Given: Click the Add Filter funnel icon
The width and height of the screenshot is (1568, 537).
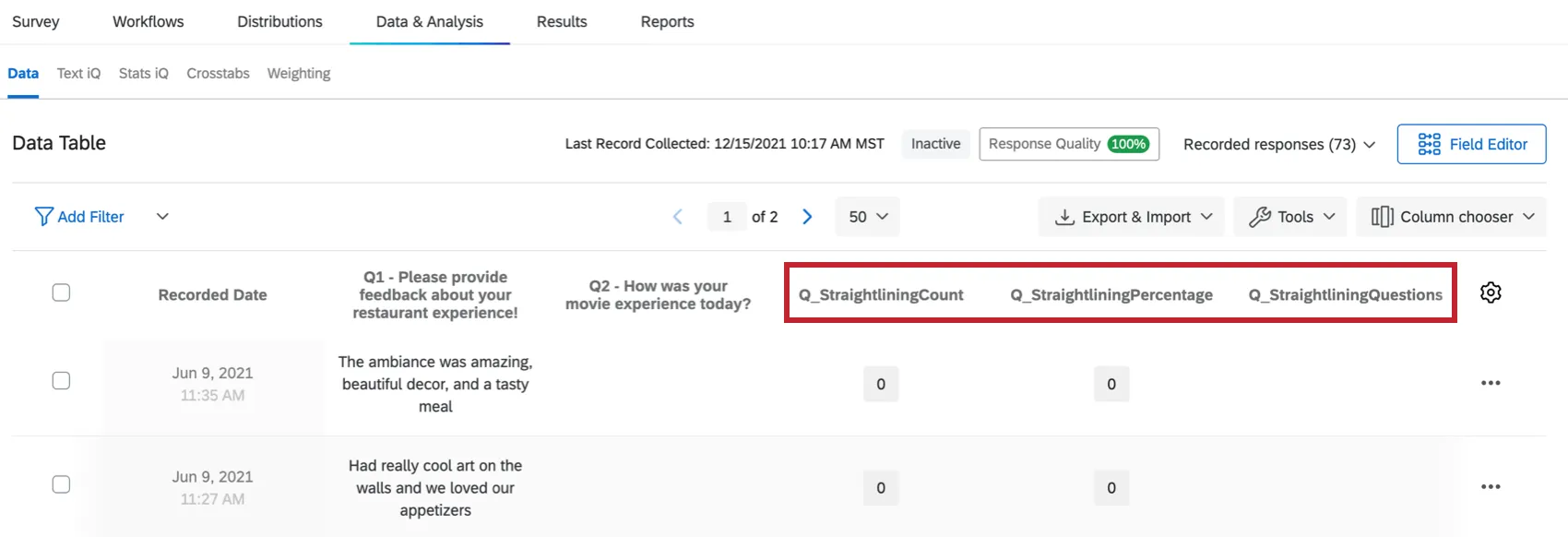Looking at the screenshot, I should pos(43,217).
